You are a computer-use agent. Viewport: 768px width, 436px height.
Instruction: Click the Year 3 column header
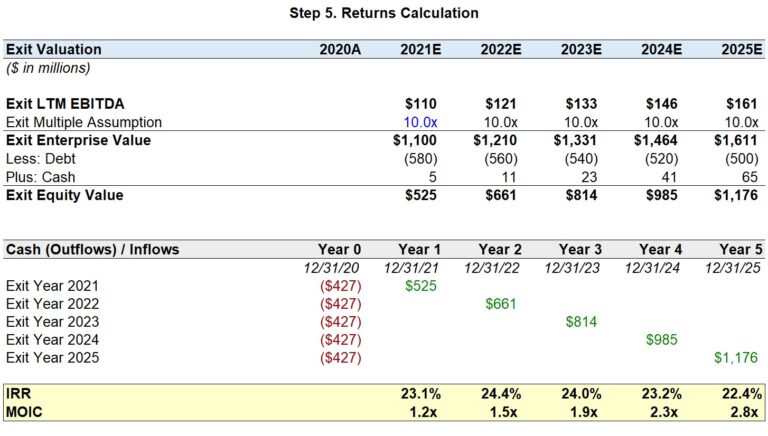pos(581,249)
